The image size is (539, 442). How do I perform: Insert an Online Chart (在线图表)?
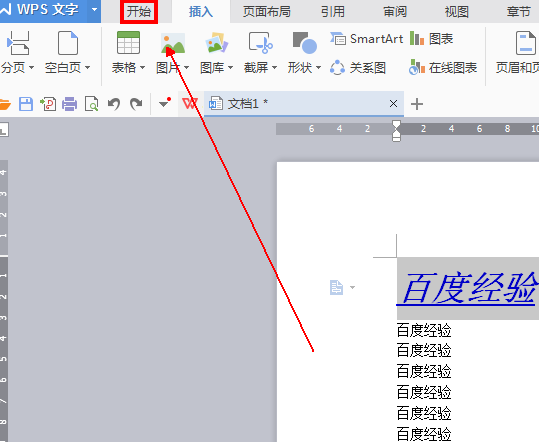443,68
